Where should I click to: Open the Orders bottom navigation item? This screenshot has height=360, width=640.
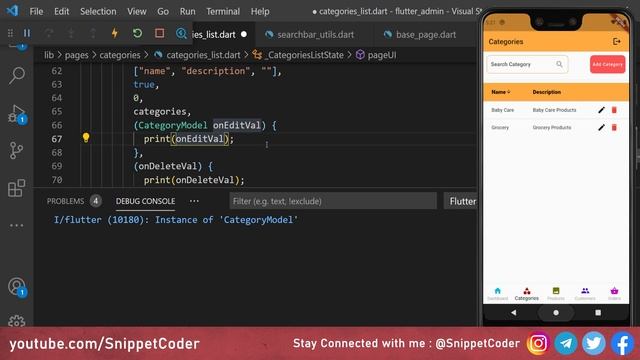point(614,294)
